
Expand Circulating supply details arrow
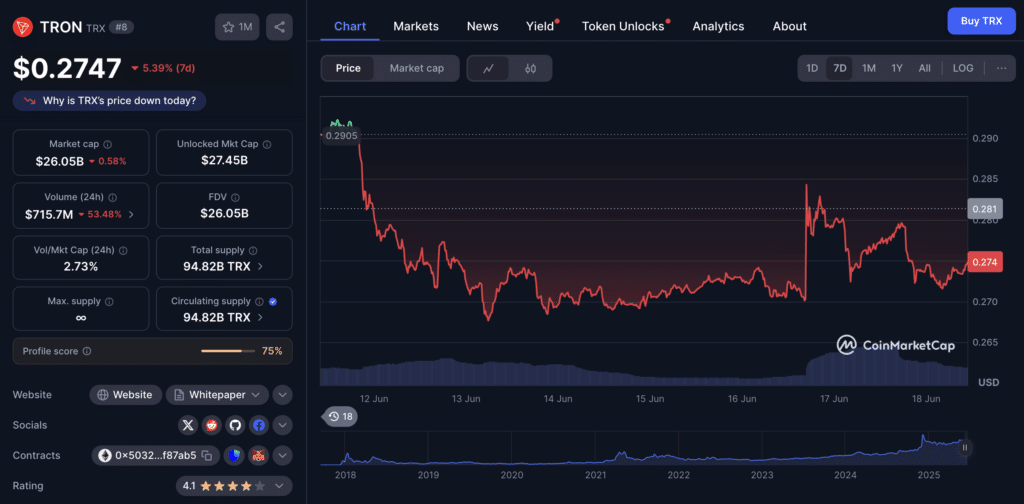pyautogui.click(x=261, y=317)
